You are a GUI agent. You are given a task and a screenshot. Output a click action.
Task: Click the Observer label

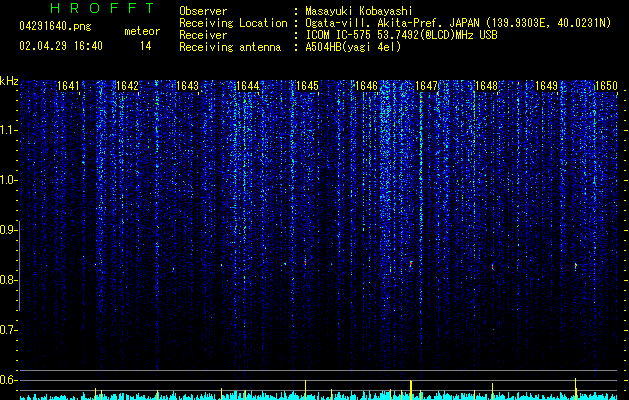[x=203, y=11]
